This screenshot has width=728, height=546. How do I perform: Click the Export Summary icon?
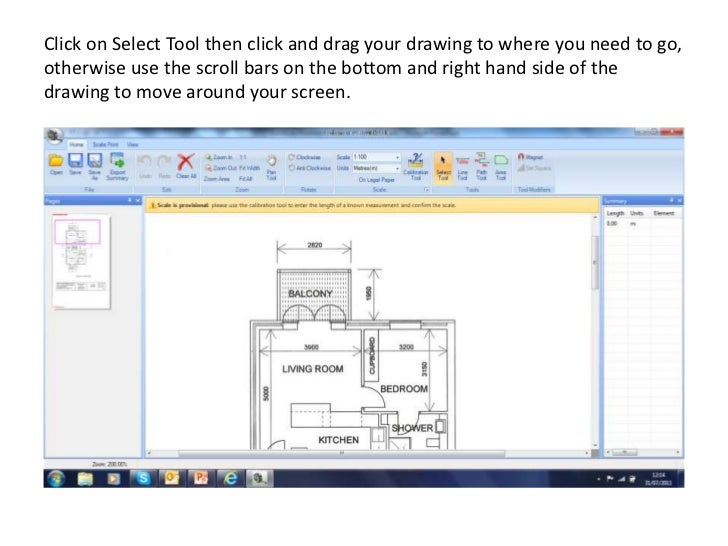tap(117, 160)
